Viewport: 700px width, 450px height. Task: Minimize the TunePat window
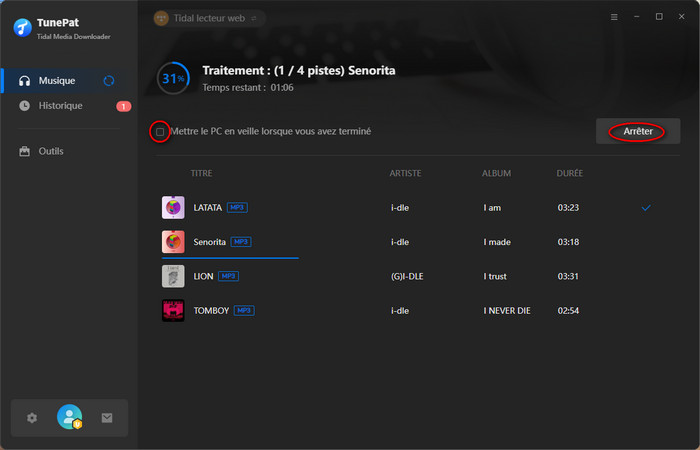click(x=637, y=17)
